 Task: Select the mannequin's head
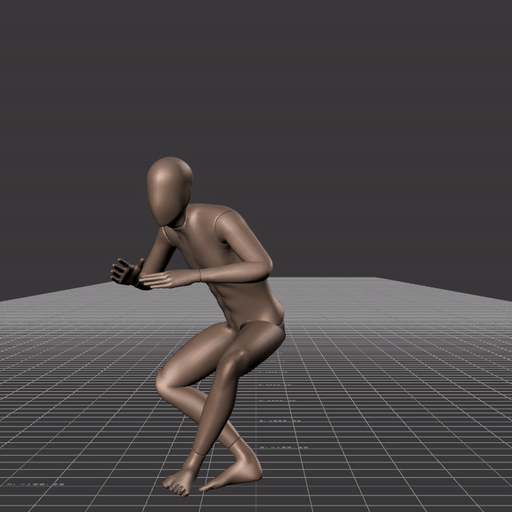(170, 192)
